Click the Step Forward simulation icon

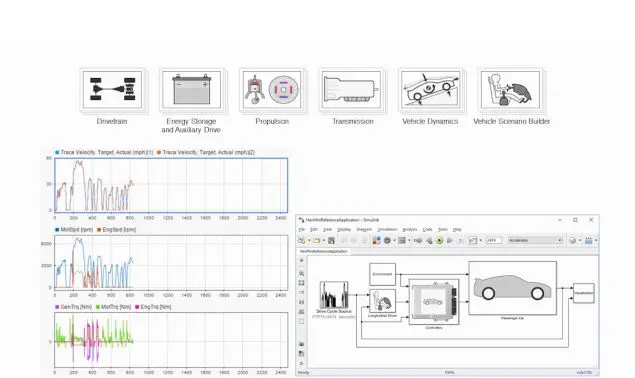tap(450, 240)
